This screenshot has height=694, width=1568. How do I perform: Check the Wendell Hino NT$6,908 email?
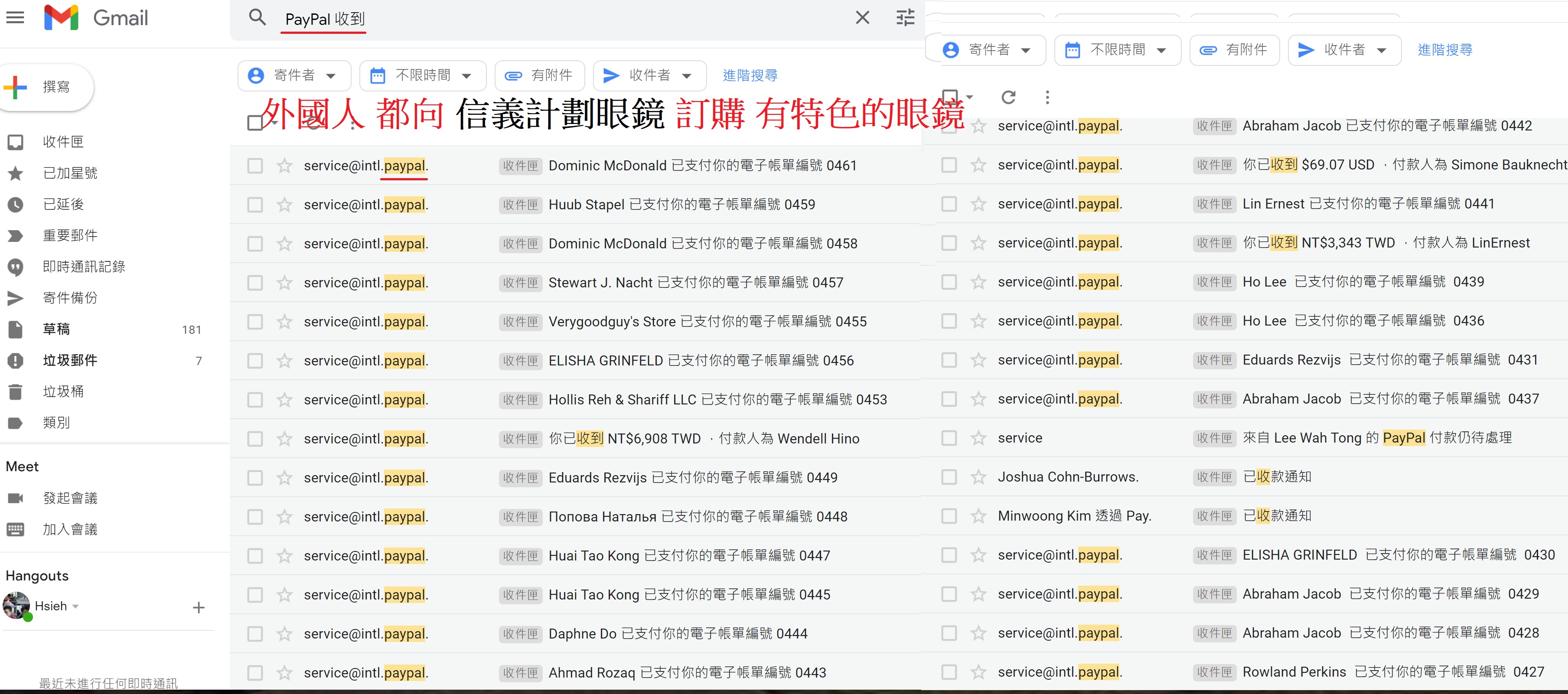[255, 438]
